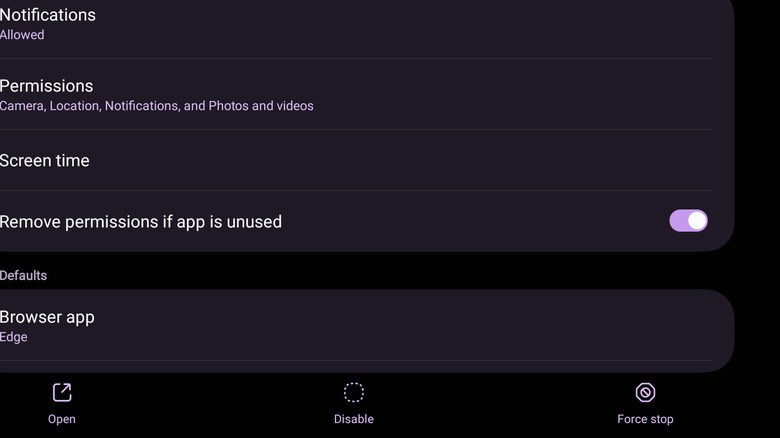Click the "Force stop" text label
Viewport: 780px width, 438px height.
645,419
